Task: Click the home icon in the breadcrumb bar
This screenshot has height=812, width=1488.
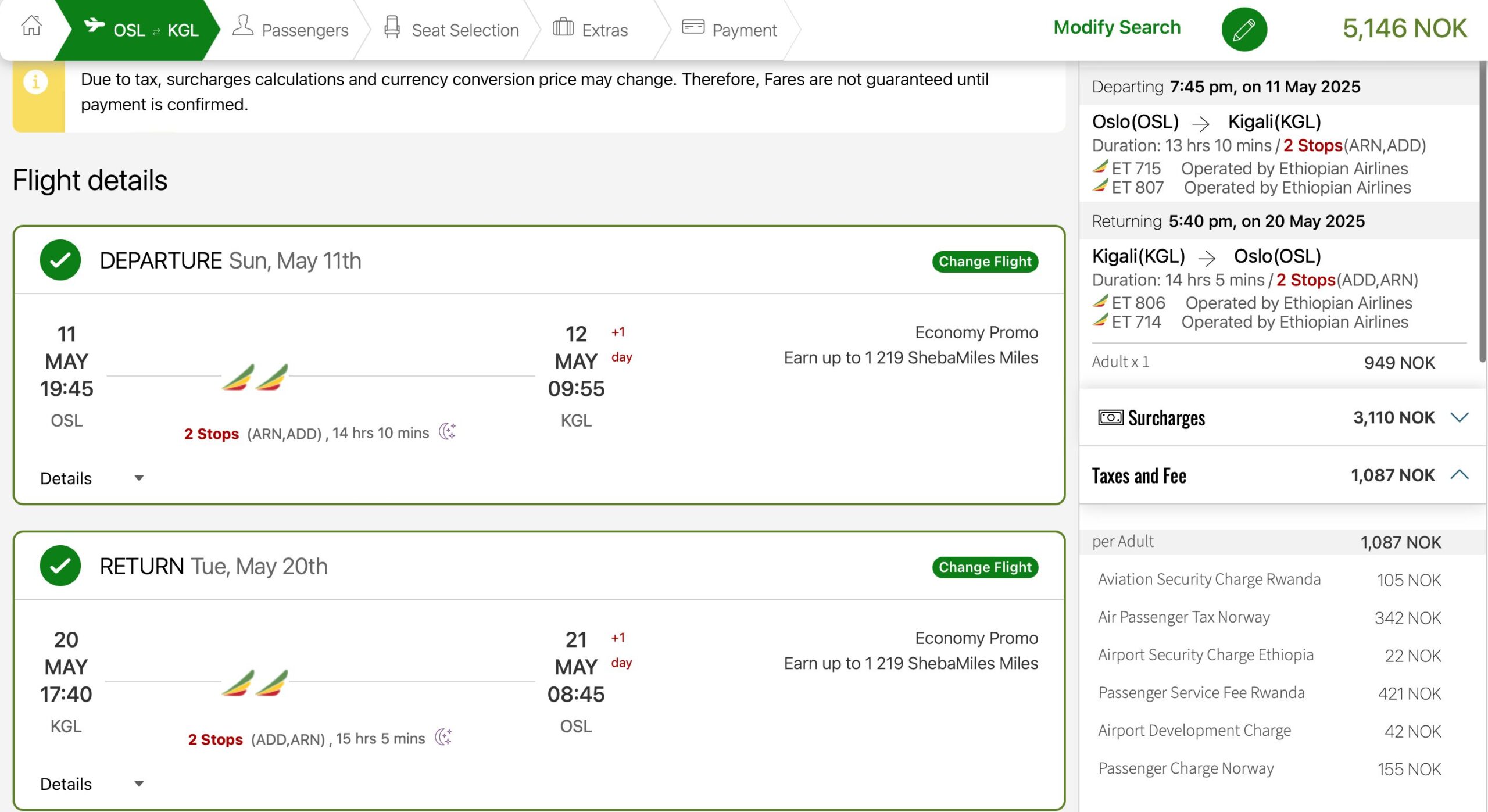Action: 31,26
